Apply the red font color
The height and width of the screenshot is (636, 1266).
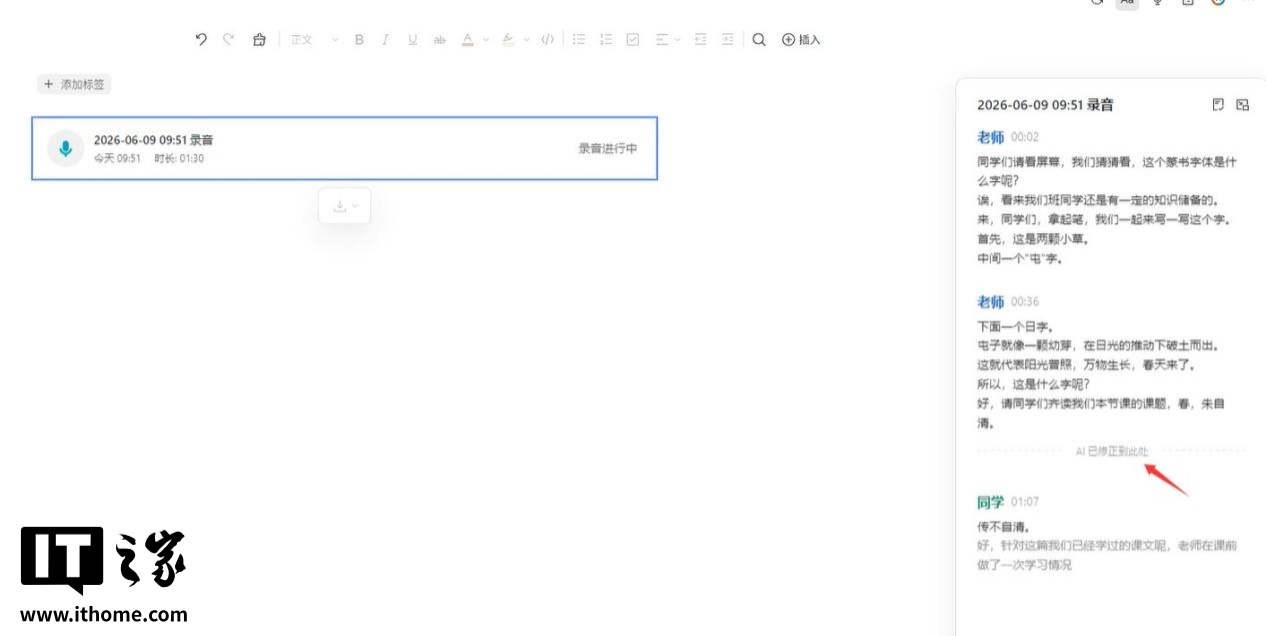point(467,40)
